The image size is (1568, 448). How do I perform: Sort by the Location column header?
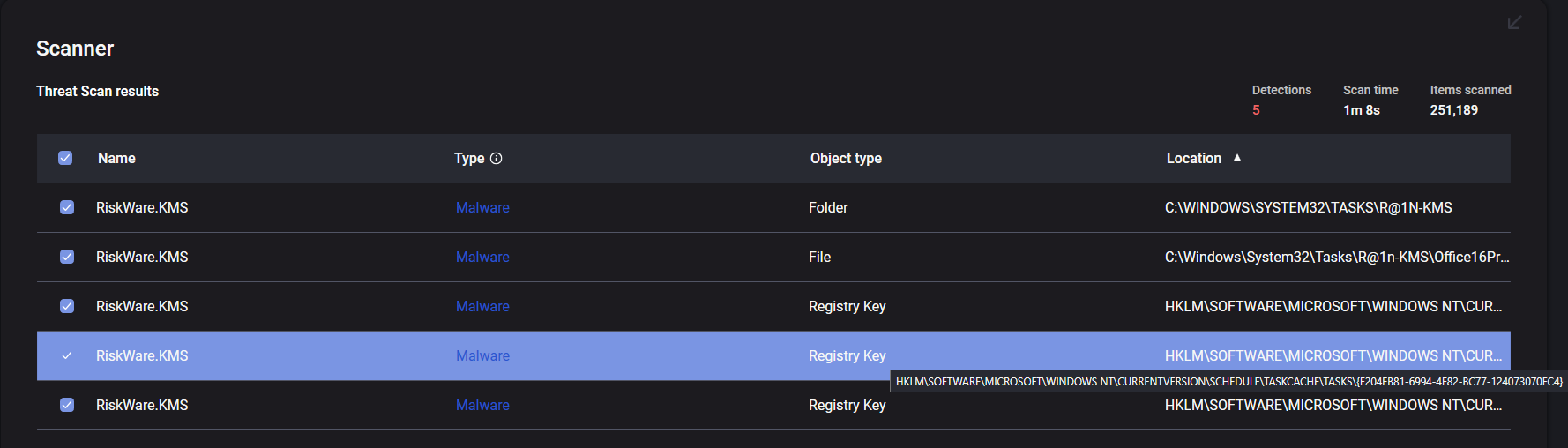[1193, 159]
